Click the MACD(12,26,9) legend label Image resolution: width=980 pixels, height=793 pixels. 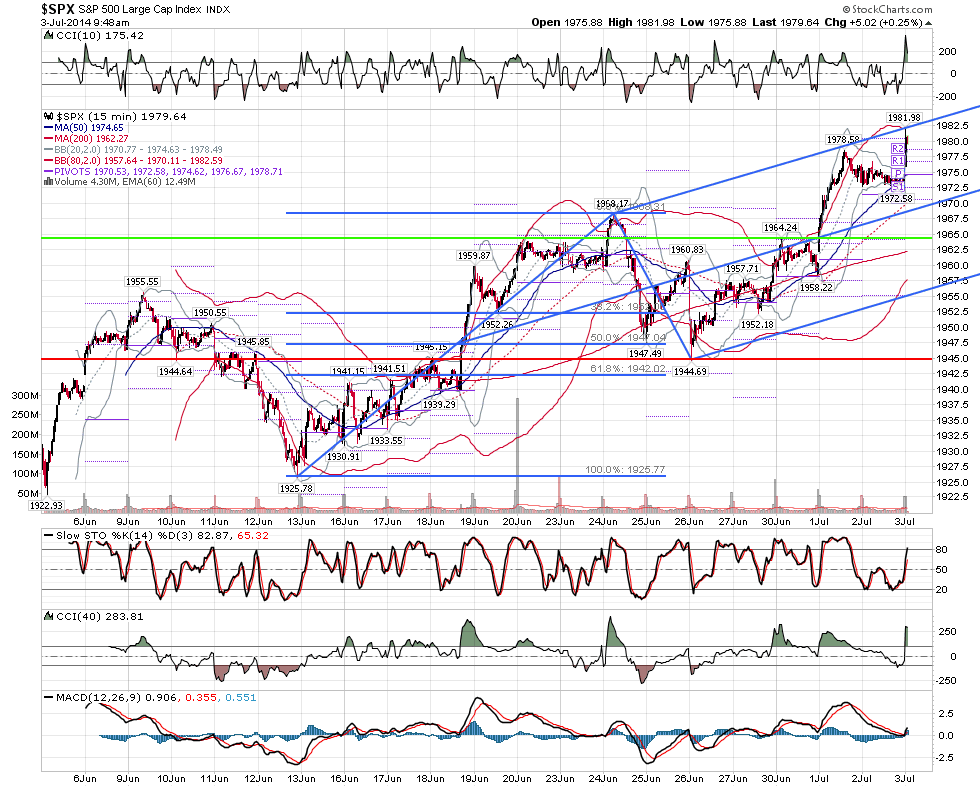[99, 697]
